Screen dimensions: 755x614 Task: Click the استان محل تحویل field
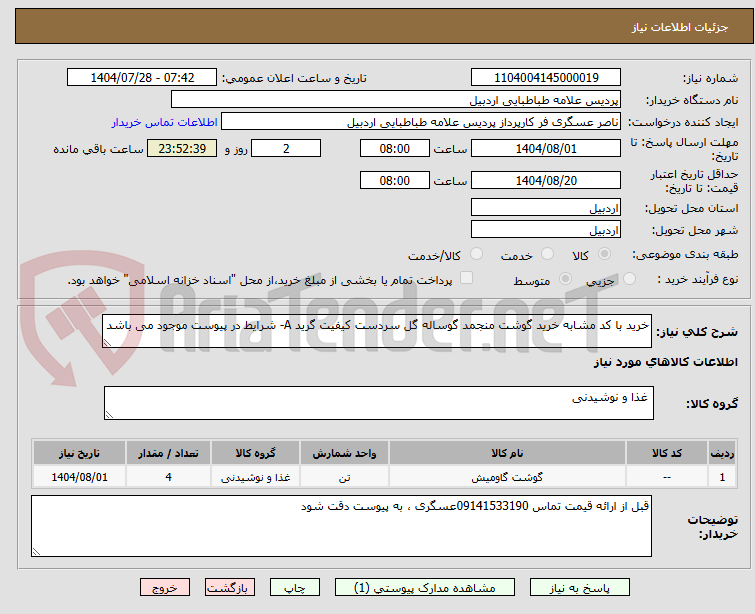(546, 208)
